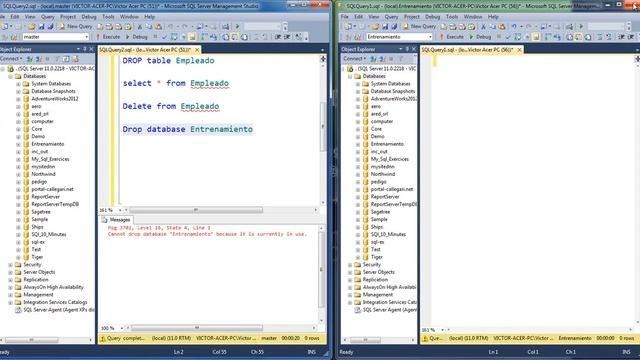Open the Query menu in left window
Image resolution: width=640 pixels, height=360 pixels.
[48, 17]
